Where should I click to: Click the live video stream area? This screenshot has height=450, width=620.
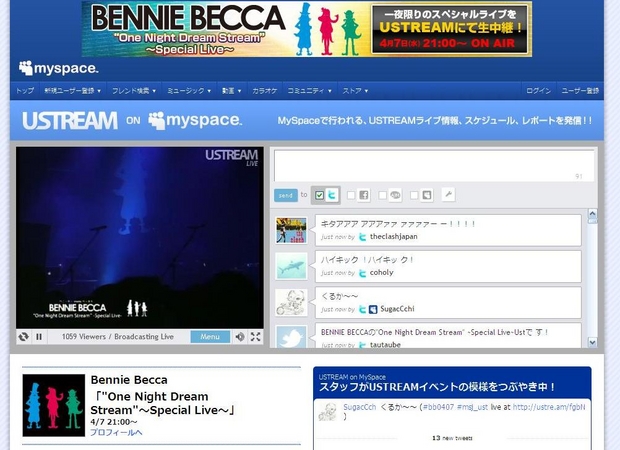coord(140,238)
